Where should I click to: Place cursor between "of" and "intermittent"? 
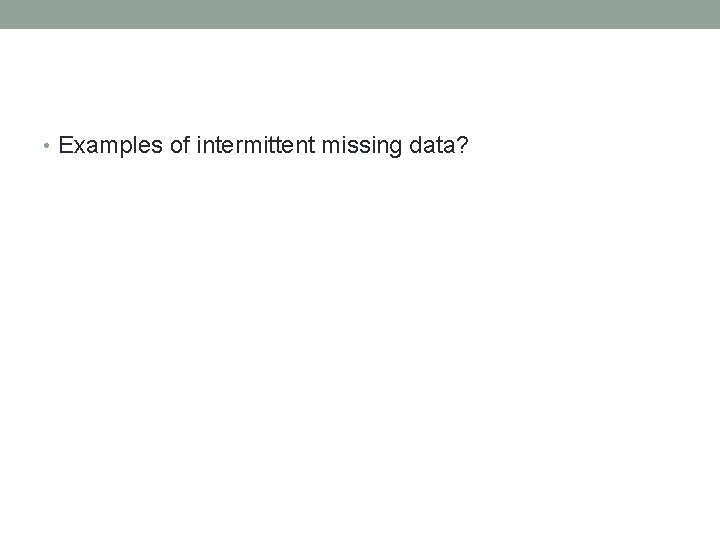point(195,148)
